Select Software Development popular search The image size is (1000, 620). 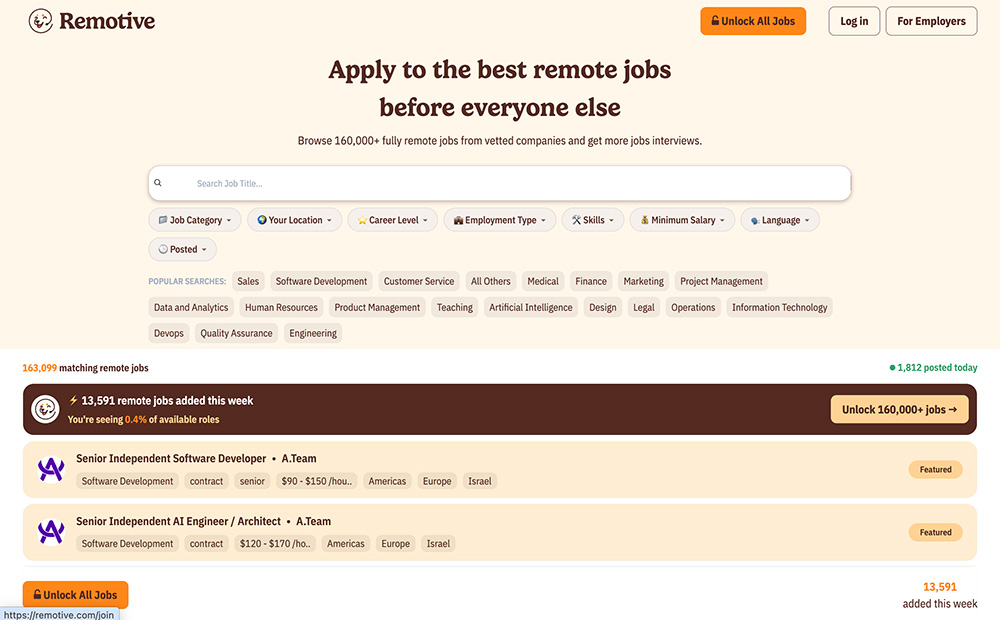321,281
